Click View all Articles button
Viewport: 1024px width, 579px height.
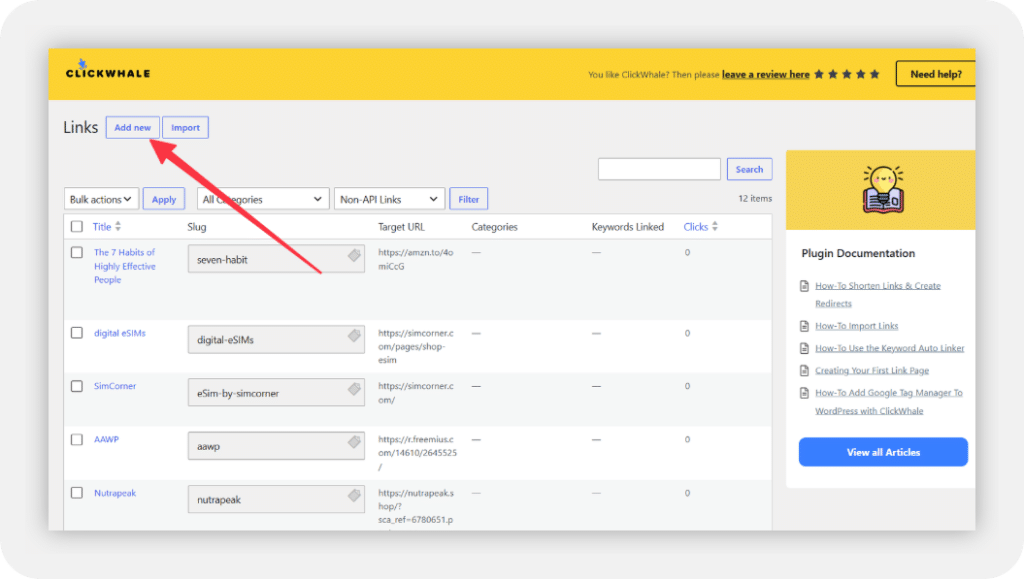[883, 452]
